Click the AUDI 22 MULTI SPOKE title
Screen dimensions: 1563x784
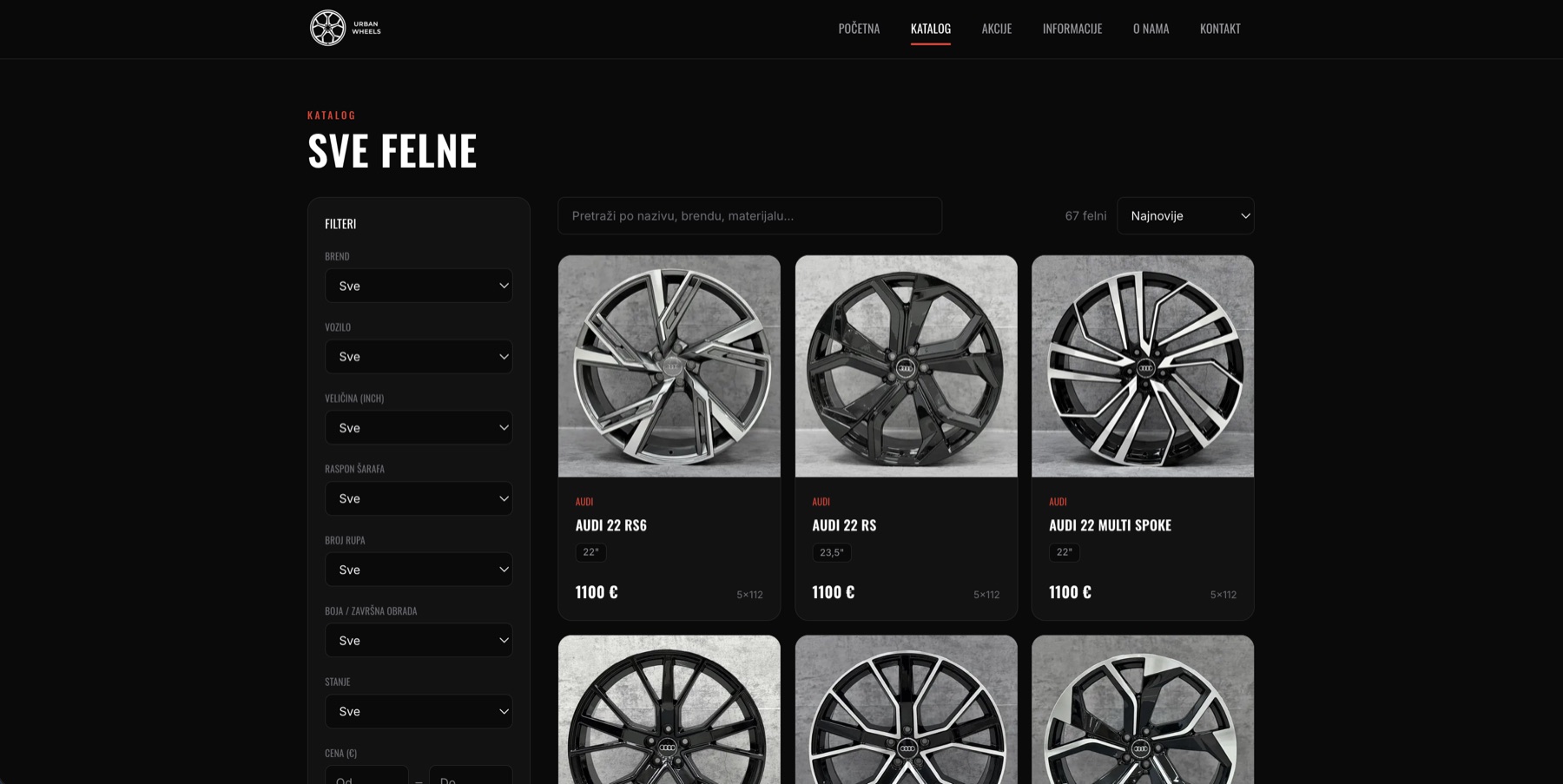(x=1110, y=525)
